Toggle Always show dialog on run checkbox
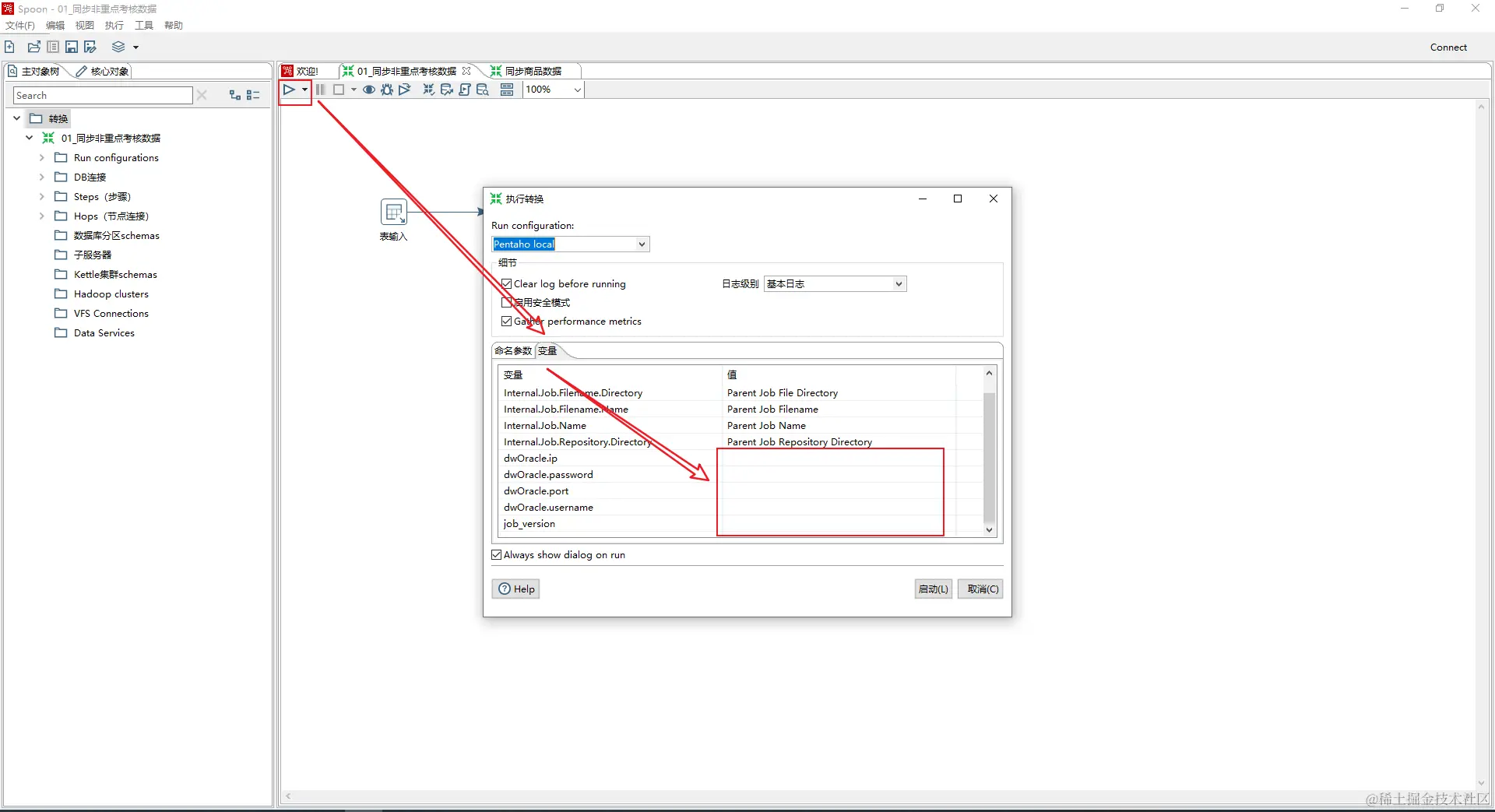Image resolution: width=1495 pixels, height=812 pixels. pos(497,554)
